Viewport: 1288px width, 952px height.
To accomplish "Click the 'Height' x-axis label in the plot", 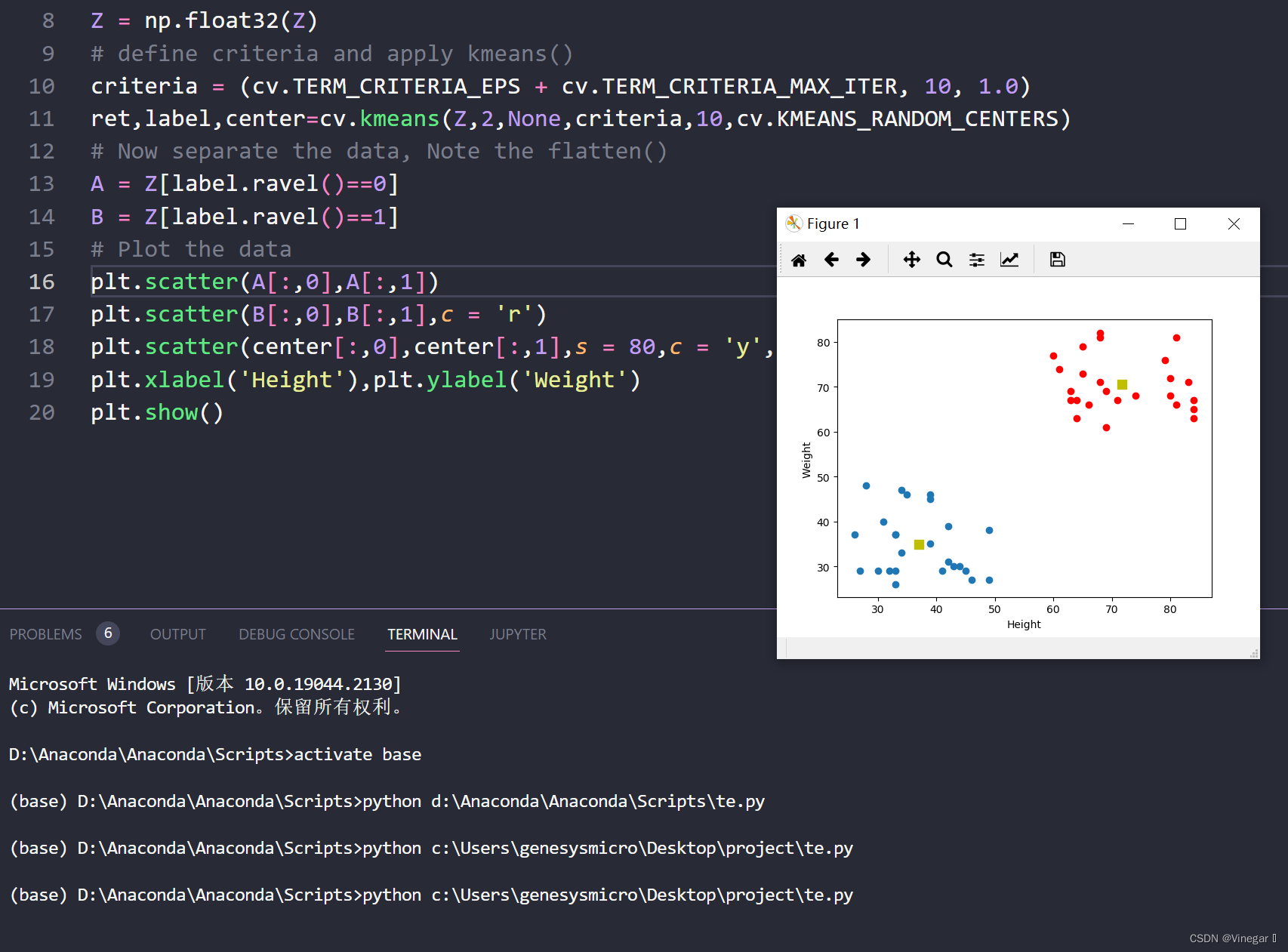I will (x=1024, y=624).
